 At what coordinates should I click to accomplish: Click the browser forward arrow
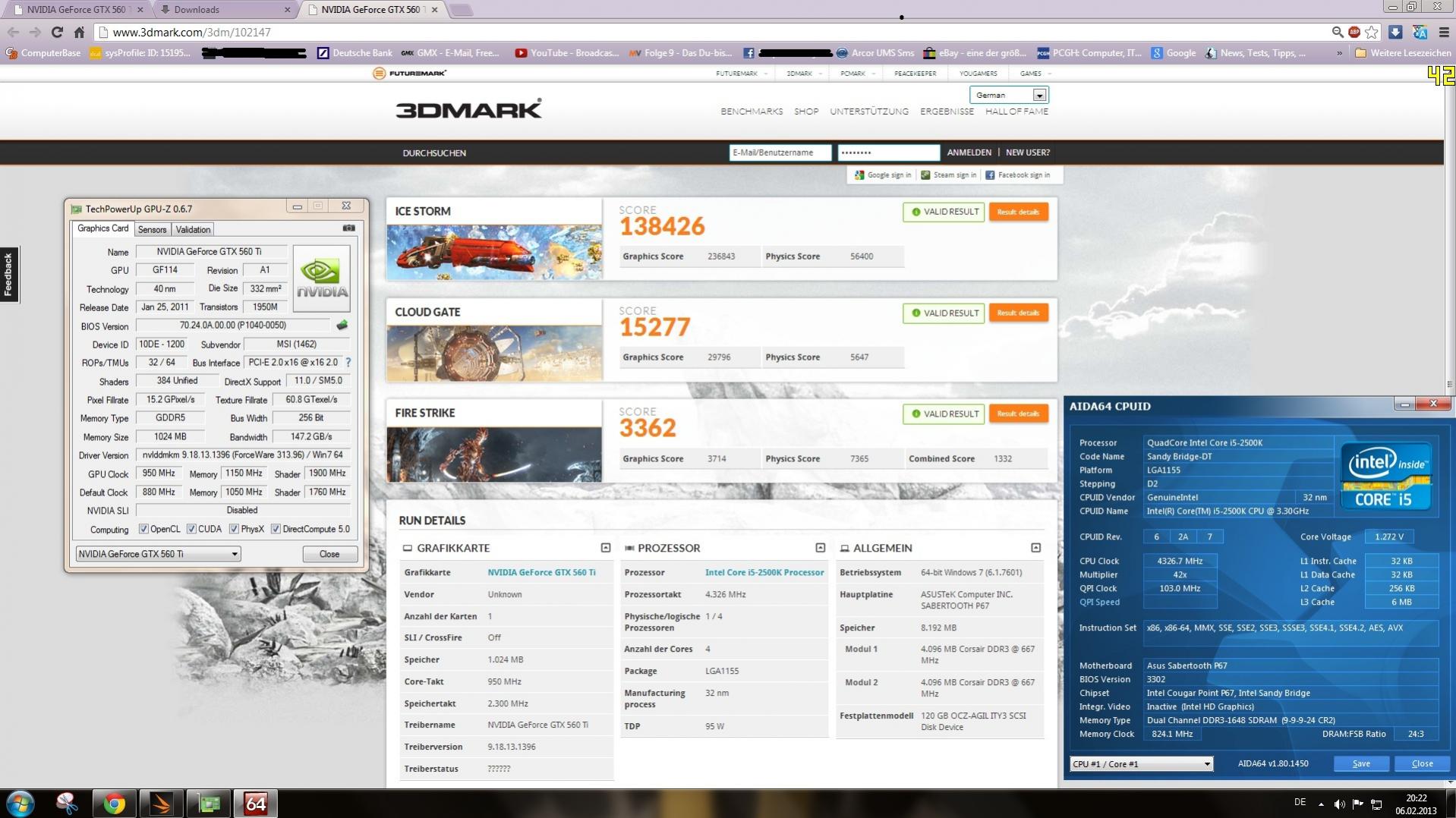click(x=35, y=32)
